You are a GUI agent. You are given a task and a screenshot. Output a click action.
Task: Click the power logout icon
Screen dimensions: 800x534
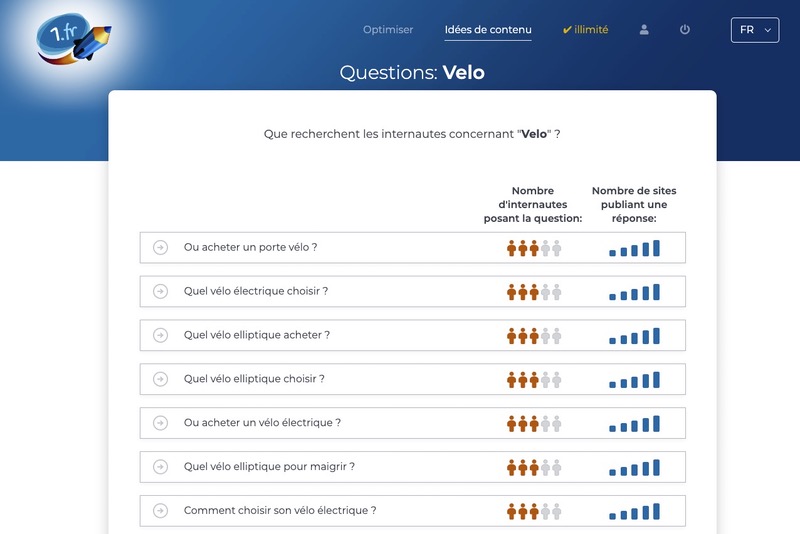[685, 30]
